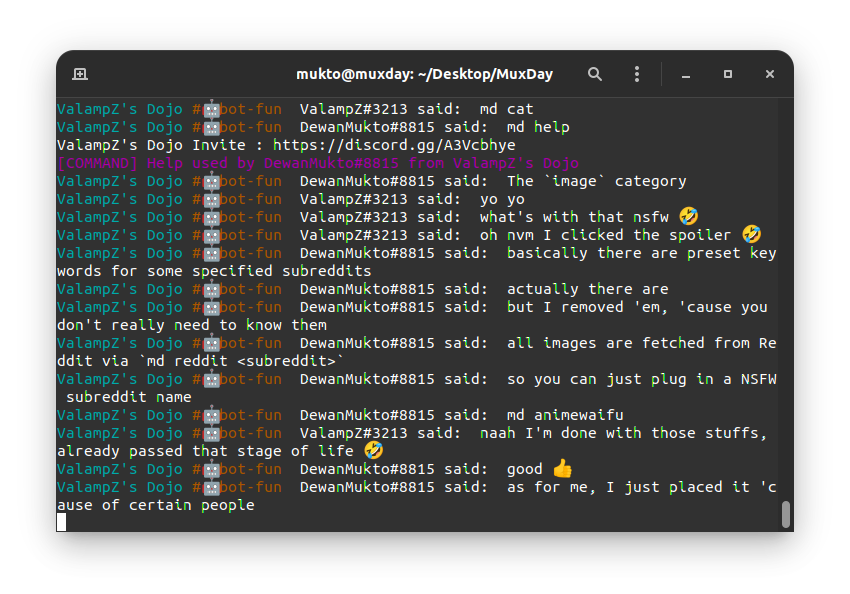Image resolution: width=850 pixels, height=594 pixels.
Task: Click the laughing emoji after "spoiler"
Action: point(751,235)
